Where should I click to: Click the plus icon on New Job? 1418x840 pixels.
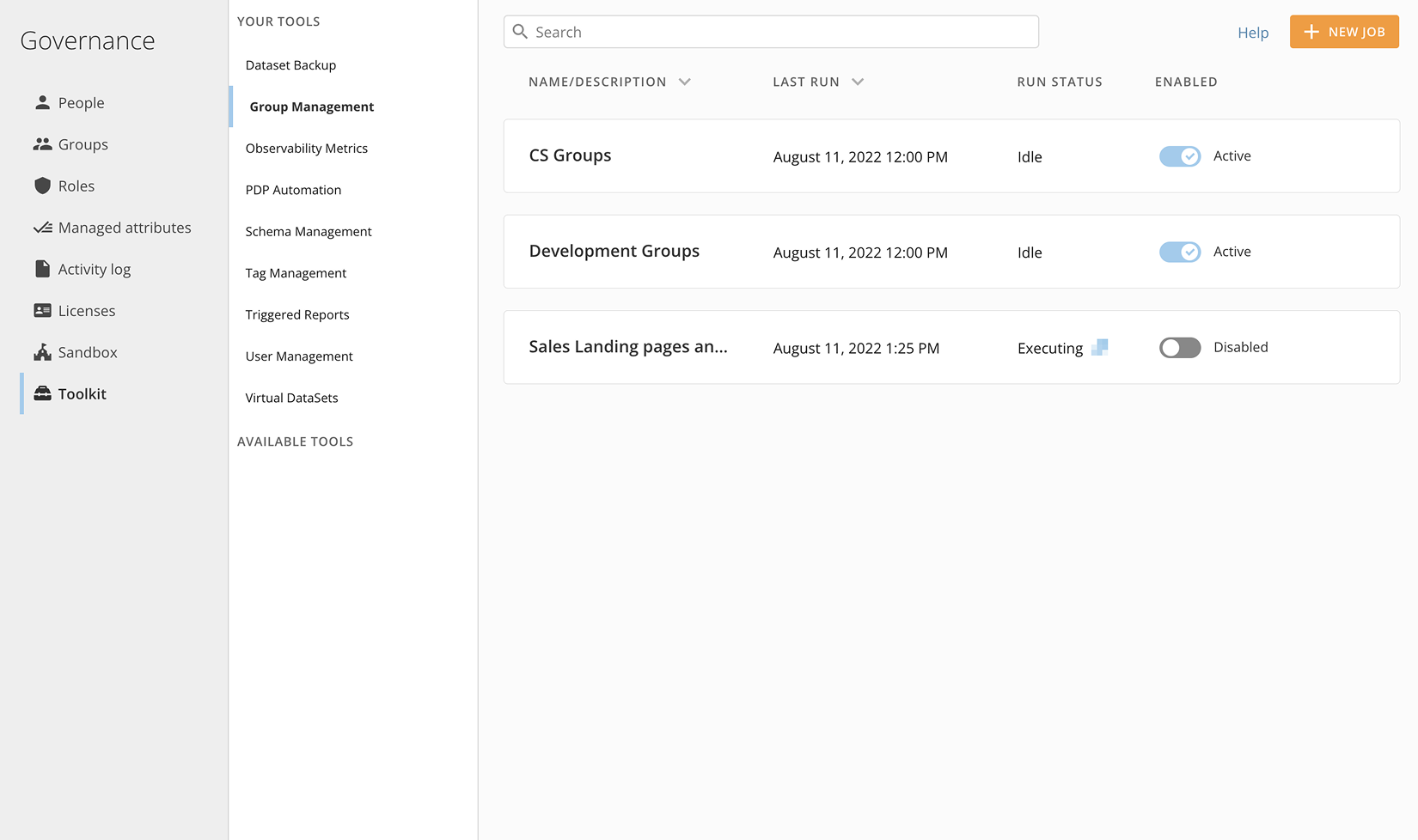tap(1311, 32)
